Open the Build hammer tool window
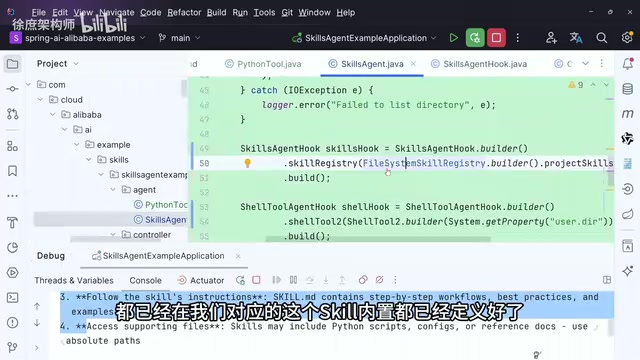The image size is (640, 360). click(x=13, y=223)
